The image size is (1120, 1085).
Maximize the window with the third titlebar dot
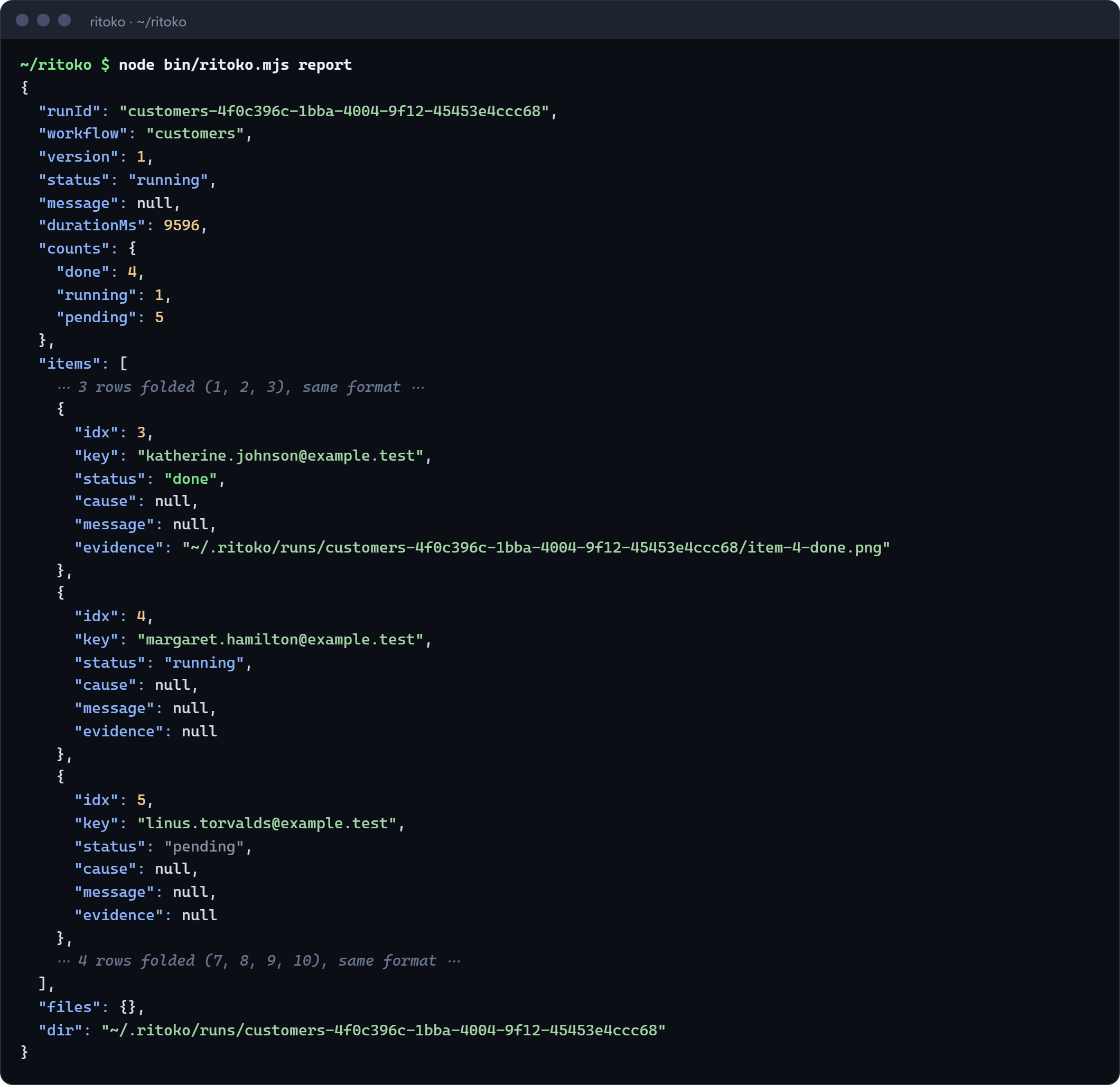pos(64,21)
